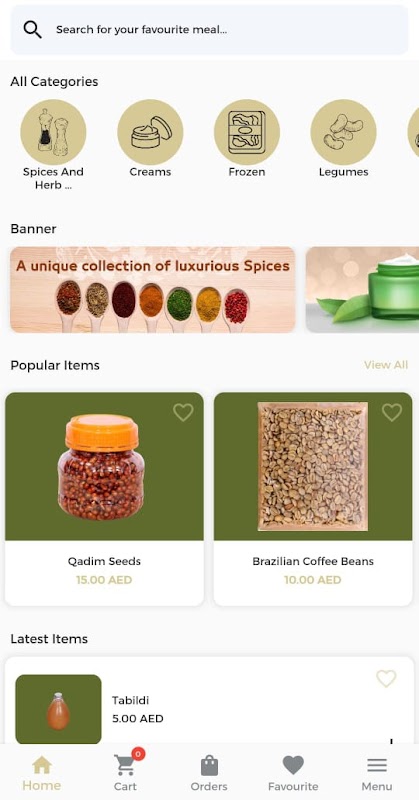
Task: Open the luxurious Spices banner
Action: click(x=153, y=290)
